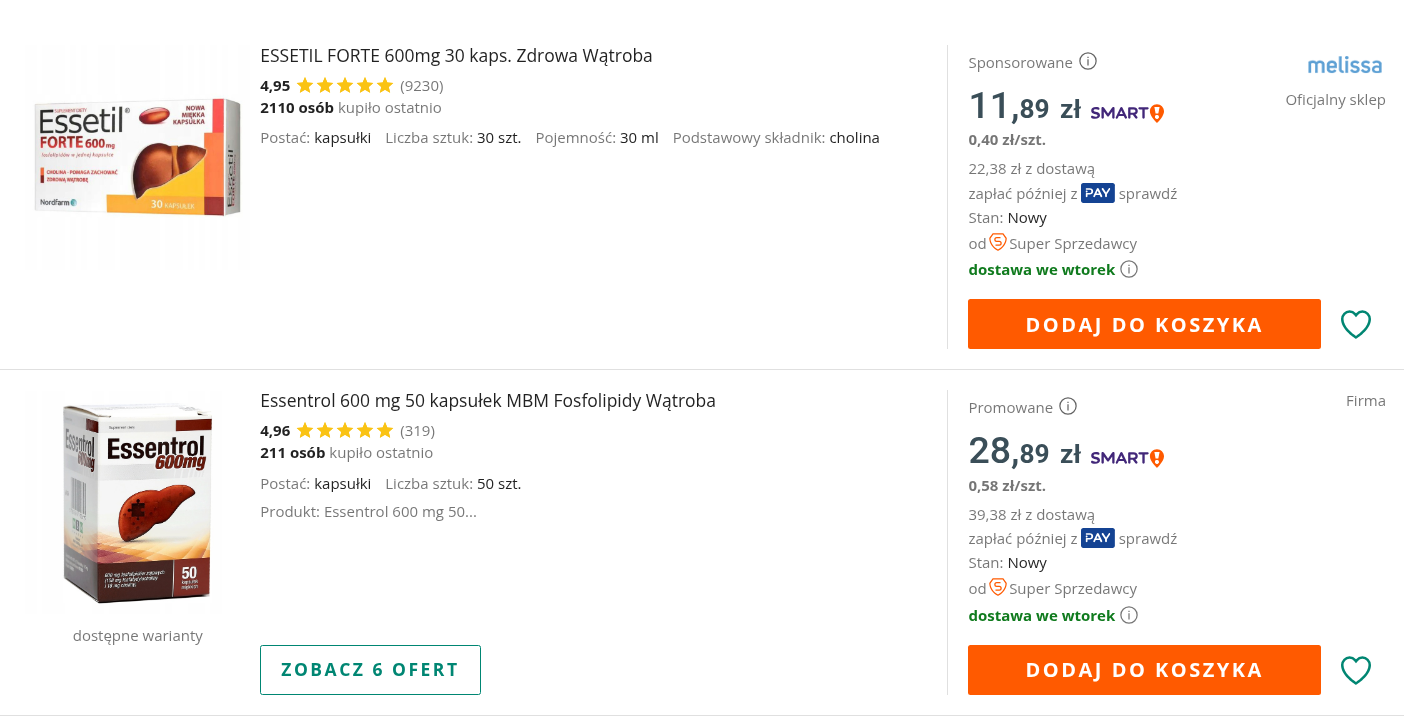Viewport: 1404px width, 717px height.
Task: Click the info icon beside 'dostawa we wtorek' for Essetil
Action: pyautogui.click(x=1131, y=269)
